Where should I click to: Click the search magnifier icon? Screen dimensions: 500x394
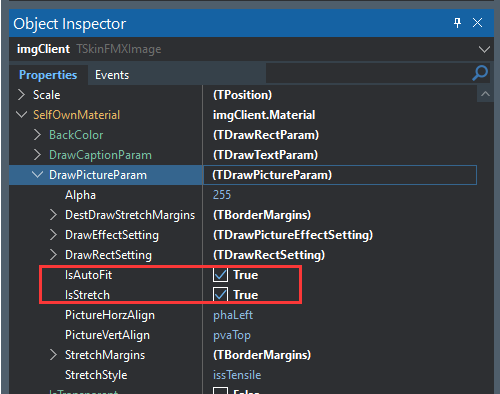tap(480, 73)
